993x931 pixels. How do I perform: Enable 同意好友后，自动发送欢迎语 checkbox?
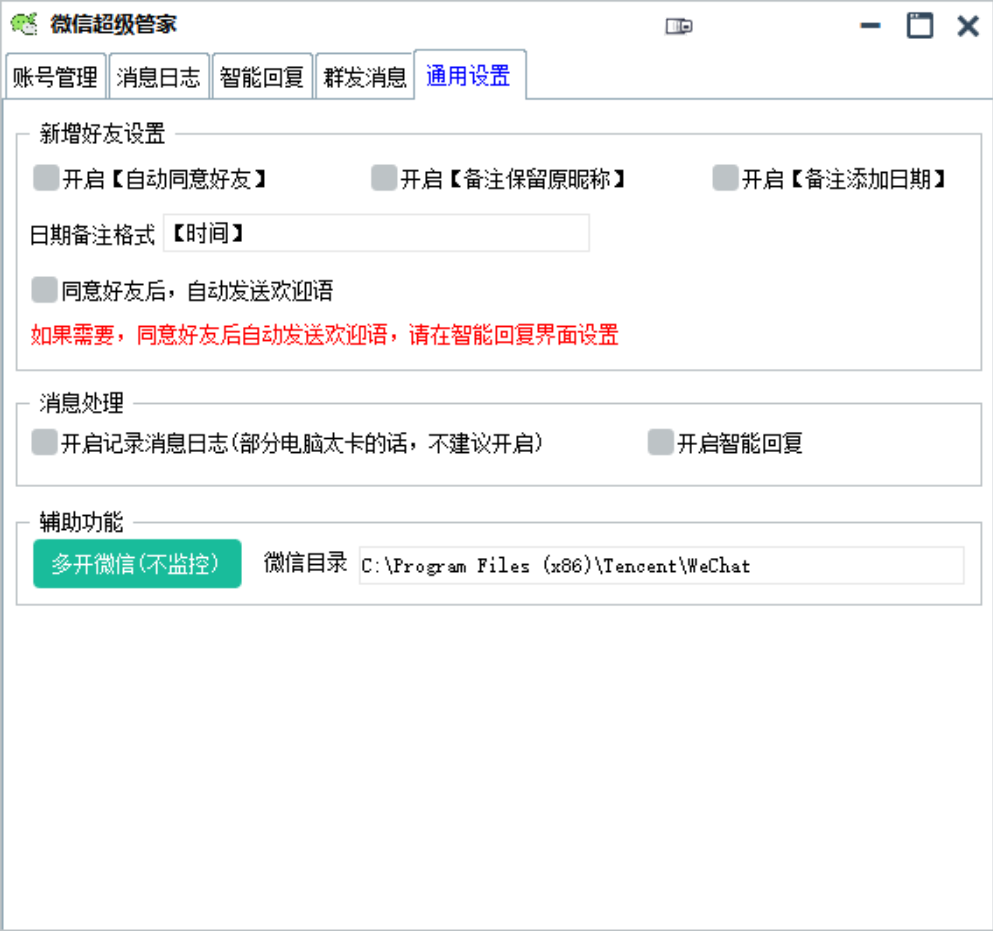click(44, 289)
